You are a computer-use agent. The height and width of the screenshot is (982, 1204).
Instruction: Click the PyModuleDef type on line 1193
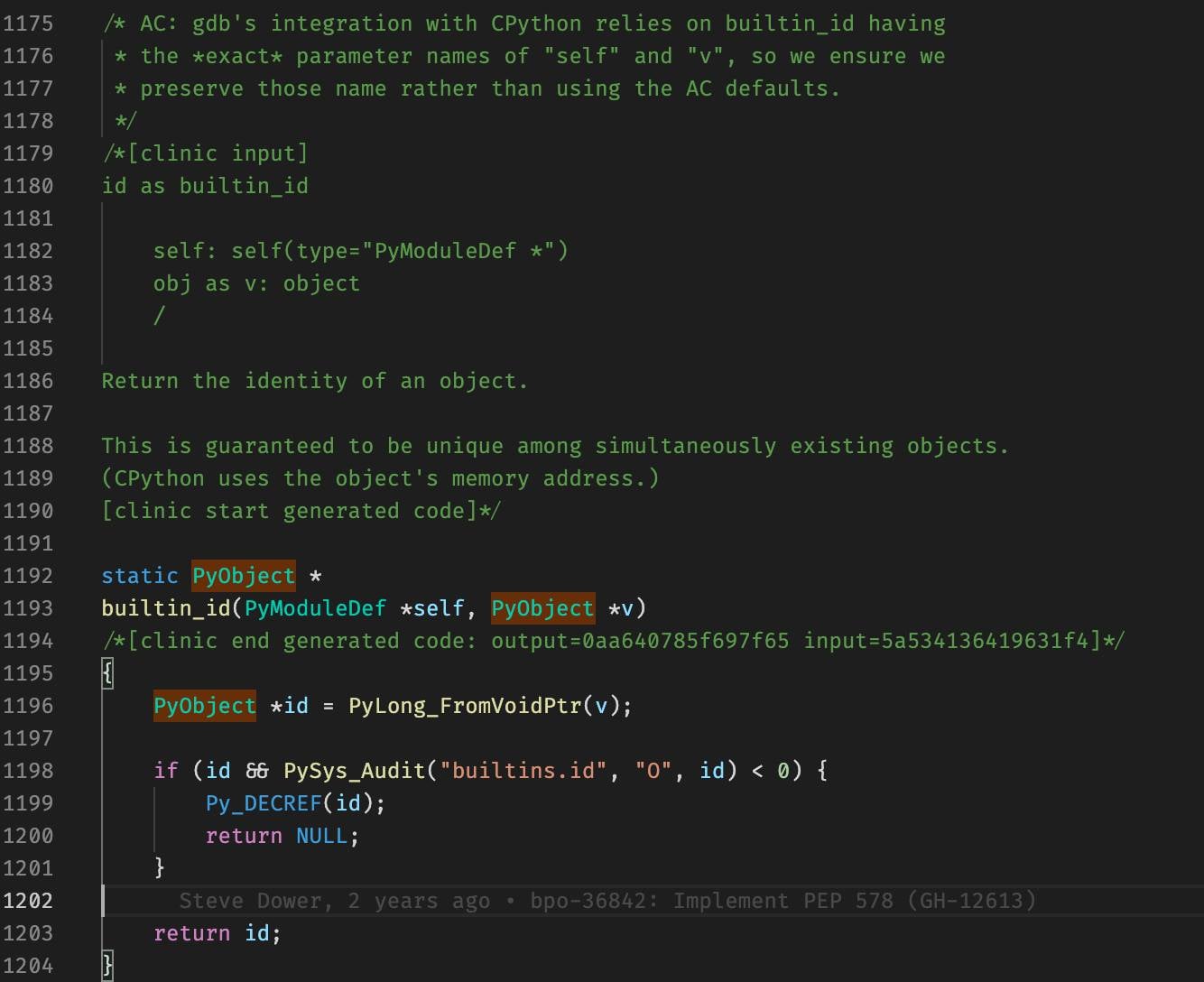(315, 608)
